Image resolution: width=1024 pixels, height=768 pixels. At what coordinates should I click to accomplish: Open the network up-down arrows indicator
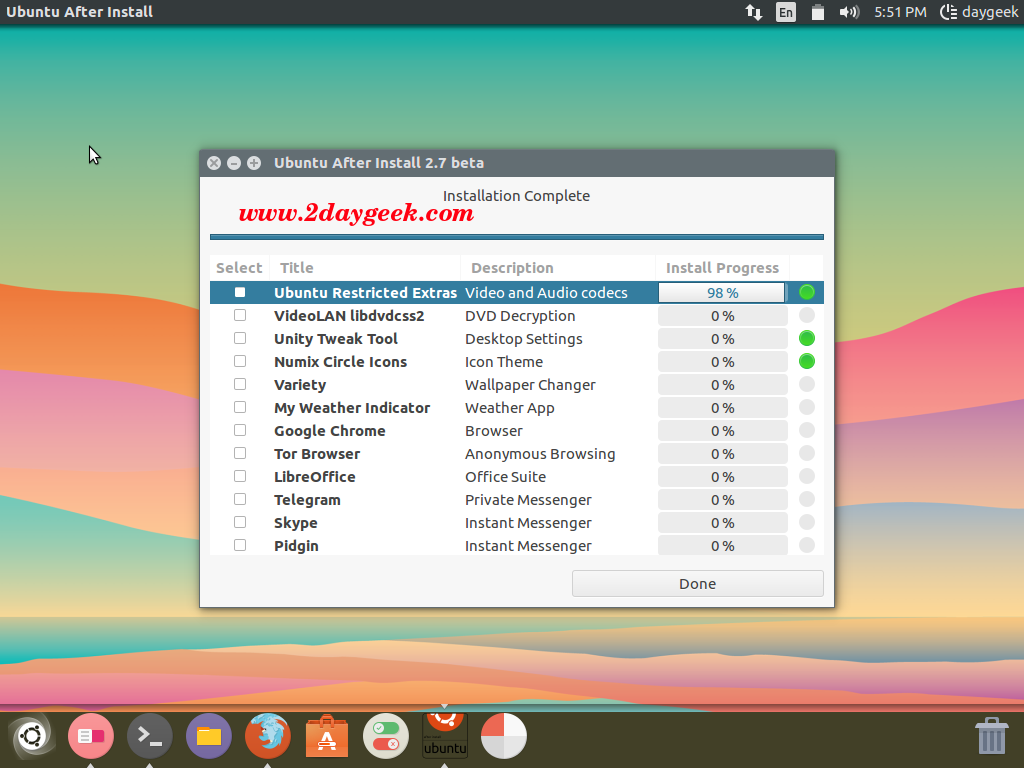pyautogui.click(x=754, y=12)
